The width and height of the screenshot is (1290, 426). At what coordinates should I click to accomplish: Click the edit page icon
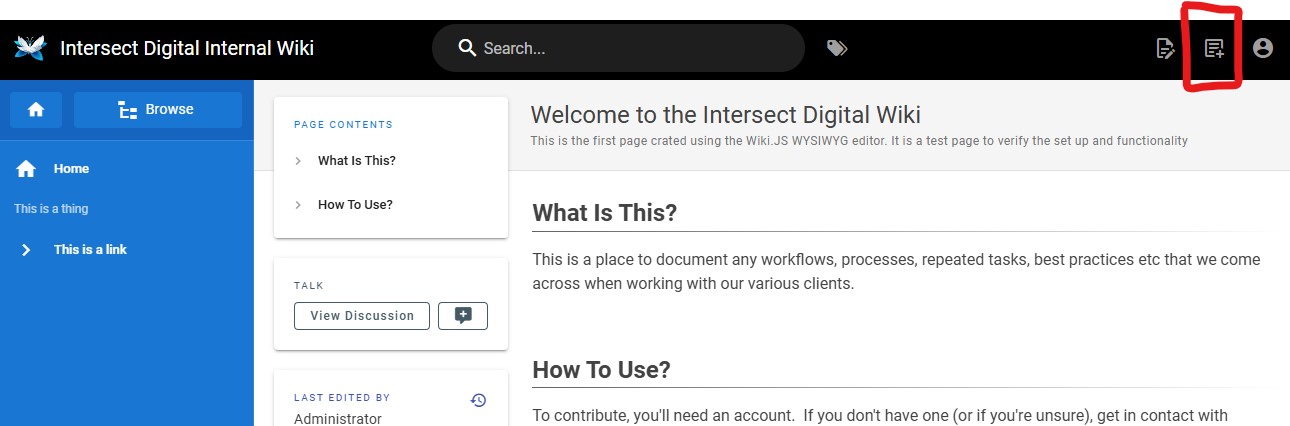tap(1165, 48)
